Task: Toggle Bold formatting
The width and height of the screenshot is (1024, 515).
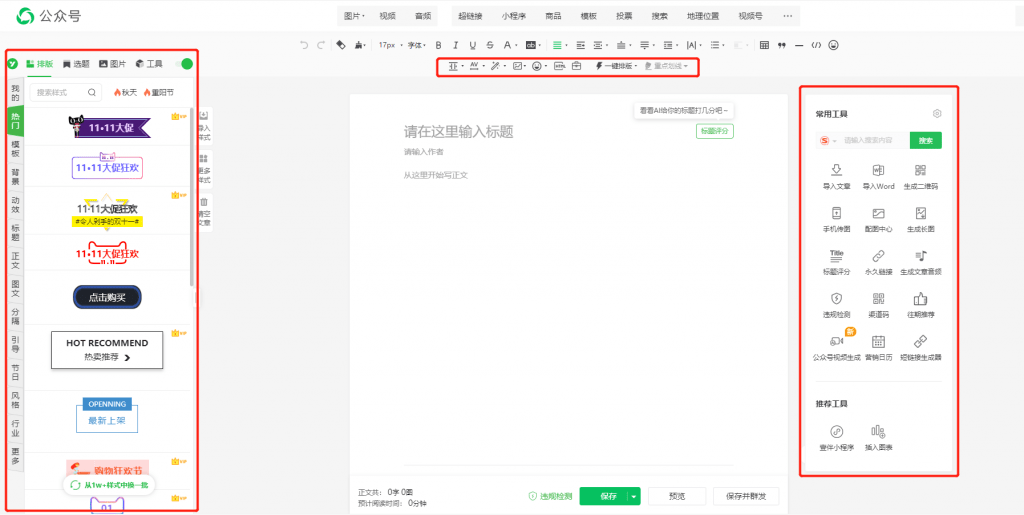Action: [438, 45]
